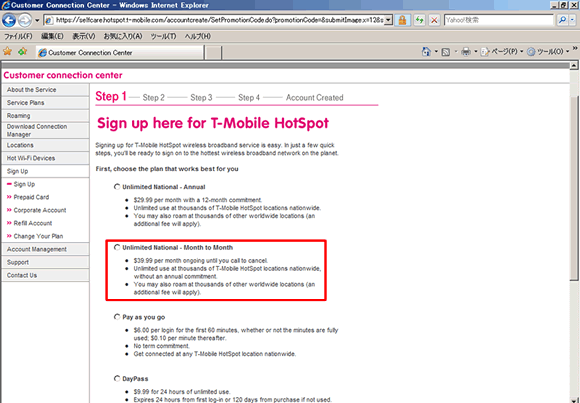This screenshot has width=580, height=403.
Task: Open Locations in sidebar
Action: (45, 145)
